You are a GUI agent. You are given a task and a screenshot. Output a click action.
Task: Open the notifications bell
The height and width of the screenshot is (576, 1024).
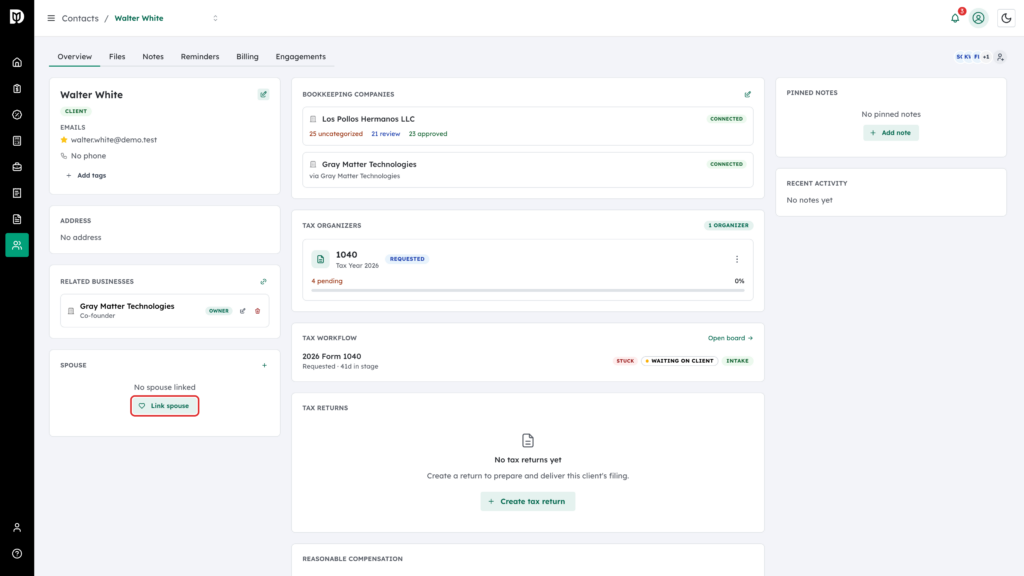[955, 18]
